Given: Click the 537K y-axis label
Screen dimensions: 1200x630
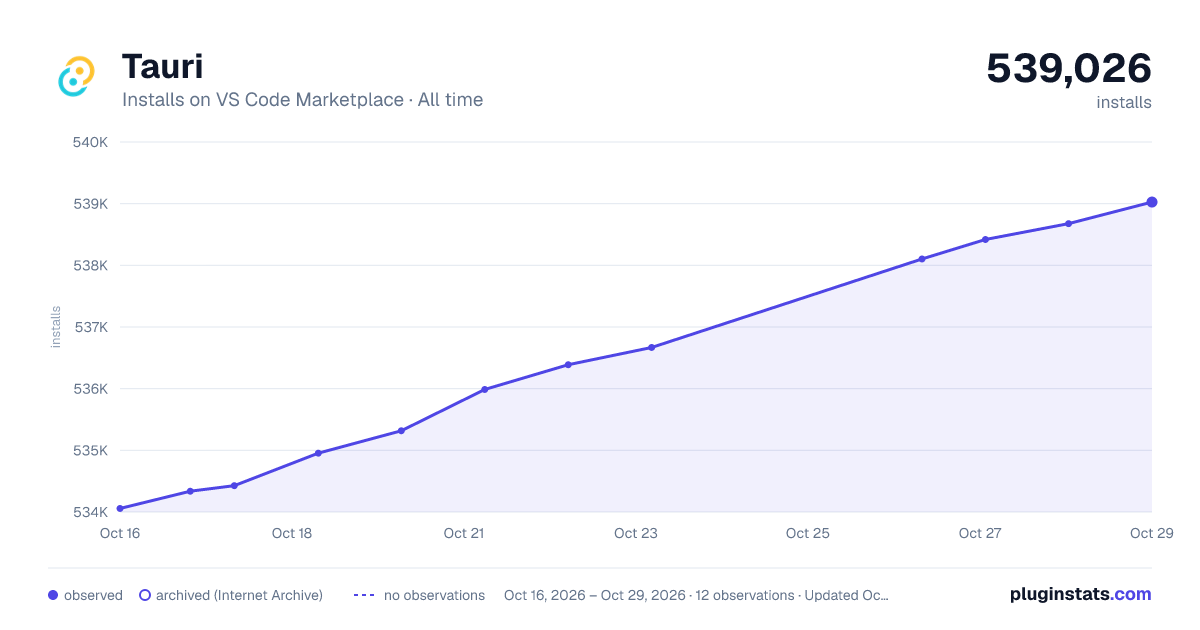Looking at the screenshot, I should (x=90, y=327).
